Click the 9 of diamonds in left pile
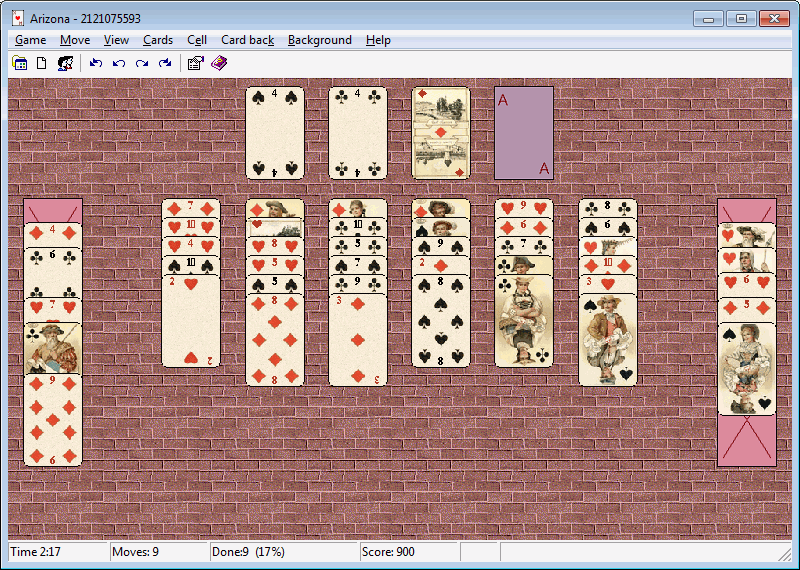The height and width of the screenshot is (570, 800). coord(53,420)
